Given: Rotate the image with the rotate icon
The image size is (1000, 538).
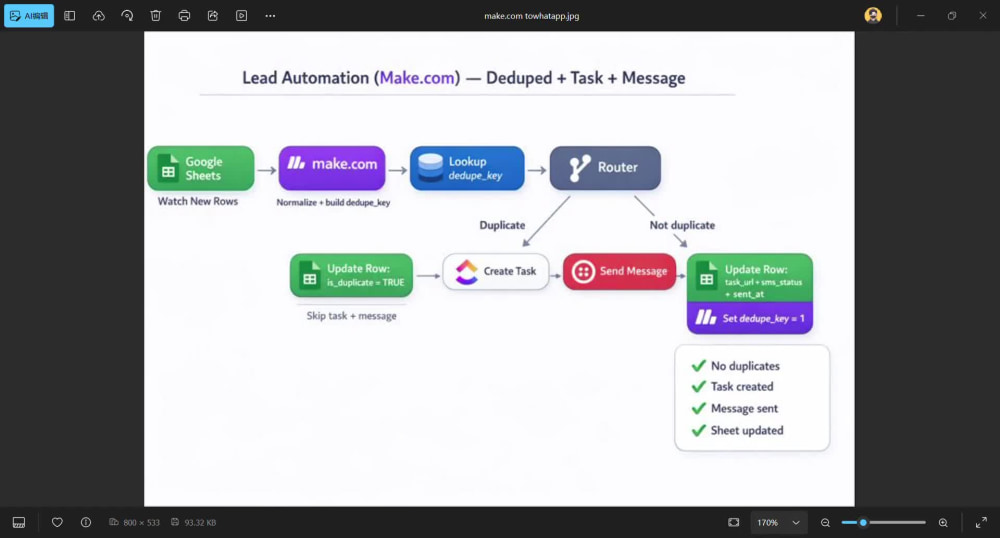Looking at the screenshot, I should pos(127,16).
